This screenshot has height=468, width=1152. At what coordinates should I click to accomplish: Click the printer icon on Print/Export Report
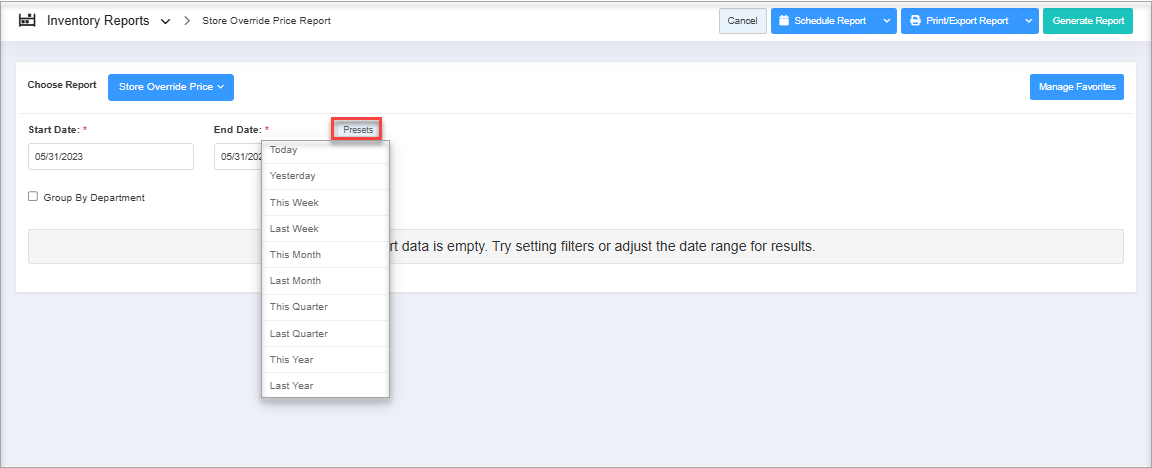coord(915,21)
